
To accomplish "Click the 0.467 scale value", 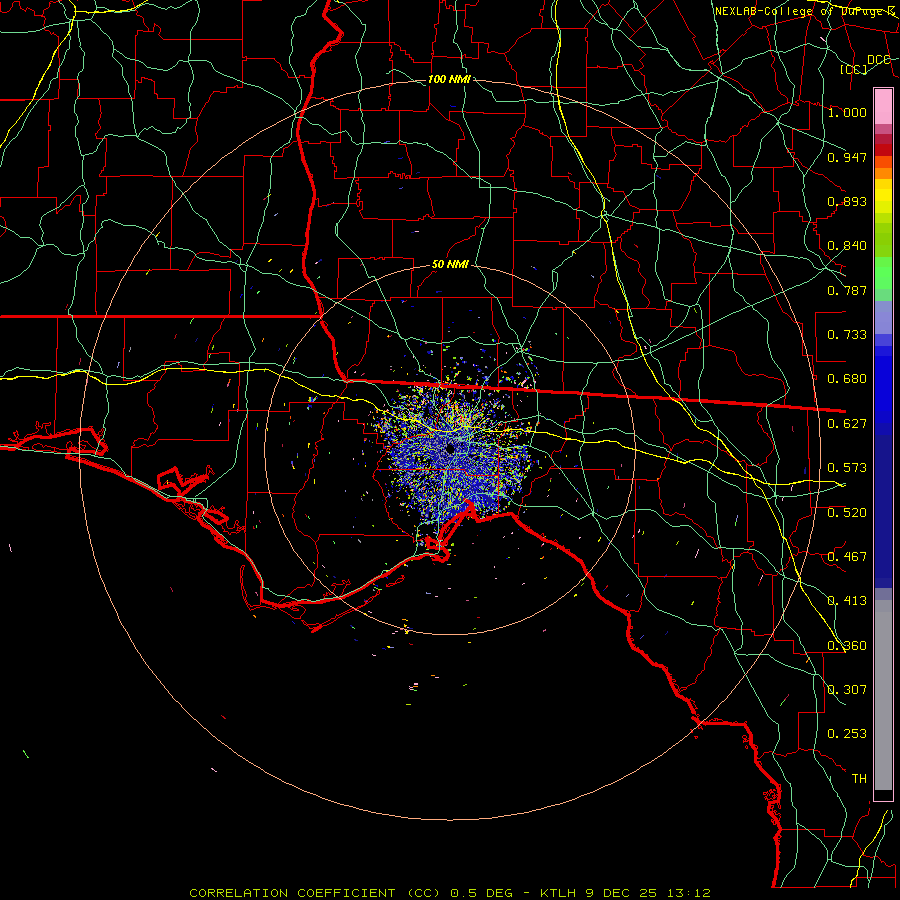I will [x=847, y=557].
